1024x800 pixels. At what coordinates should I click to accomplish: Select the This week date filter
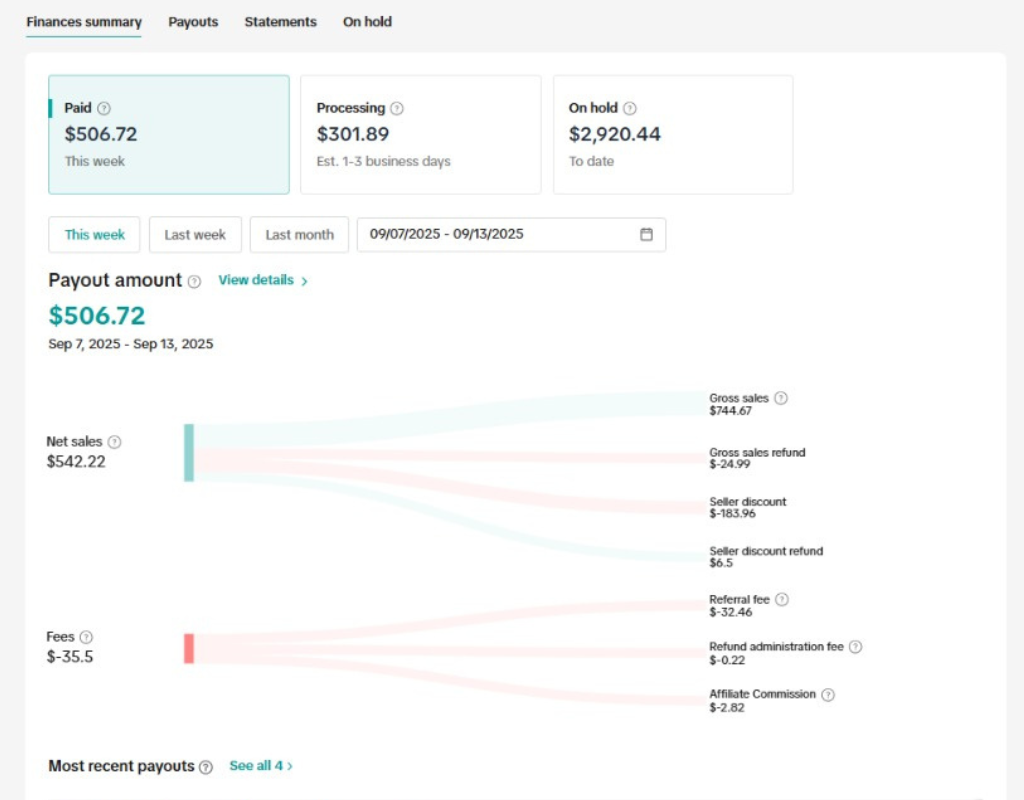[x=95, y=235]
